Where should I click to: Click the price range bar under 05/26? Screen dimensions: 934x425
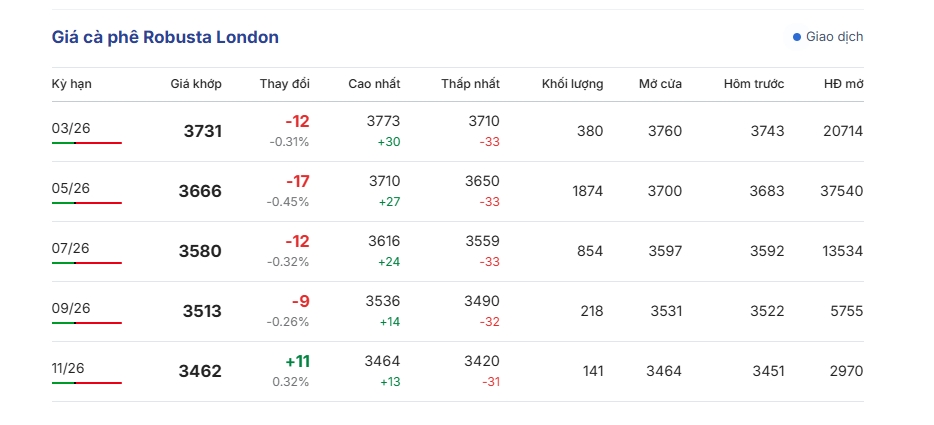pos(87,203)
